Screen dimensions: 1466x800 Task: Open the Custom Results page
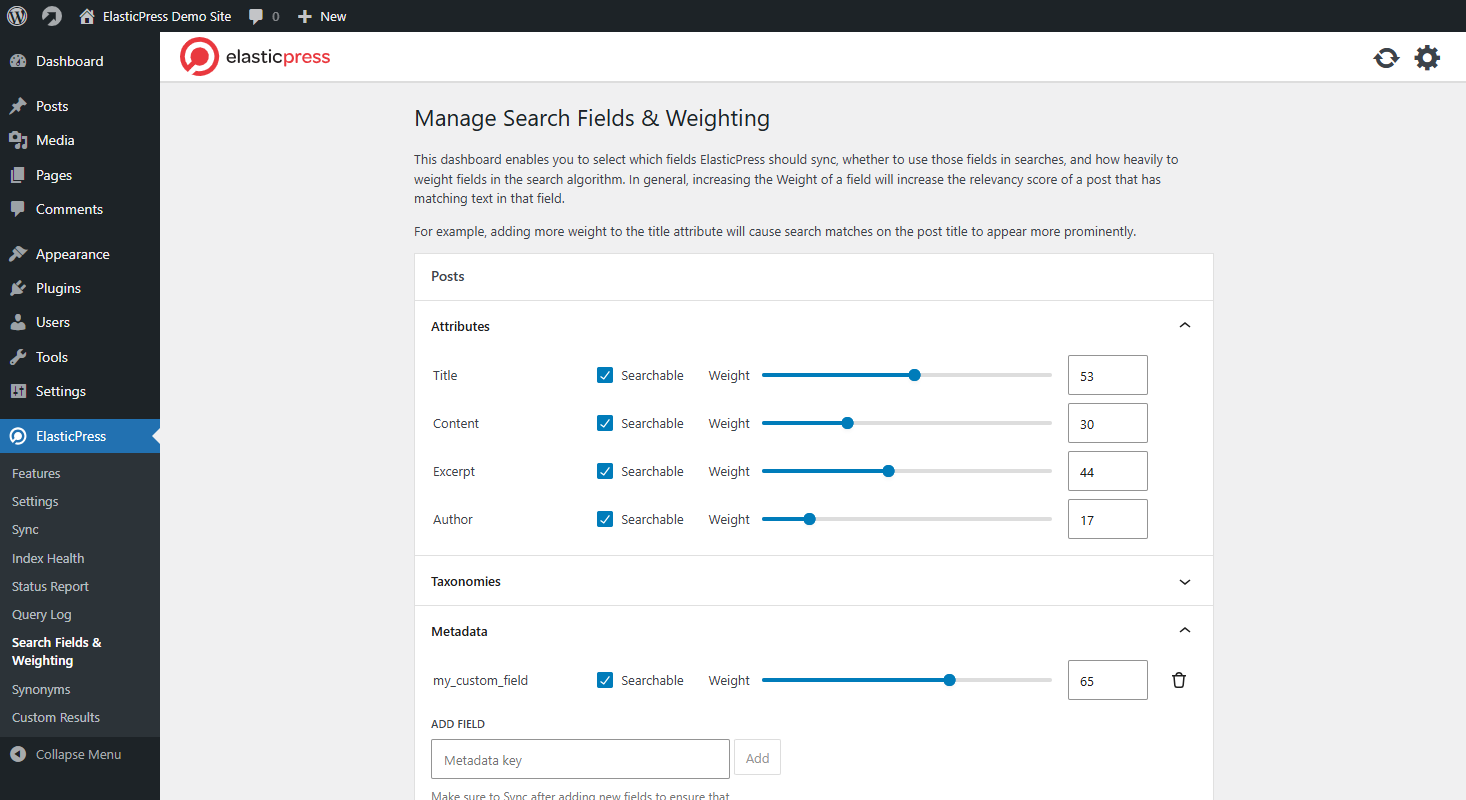click(56, 717)
